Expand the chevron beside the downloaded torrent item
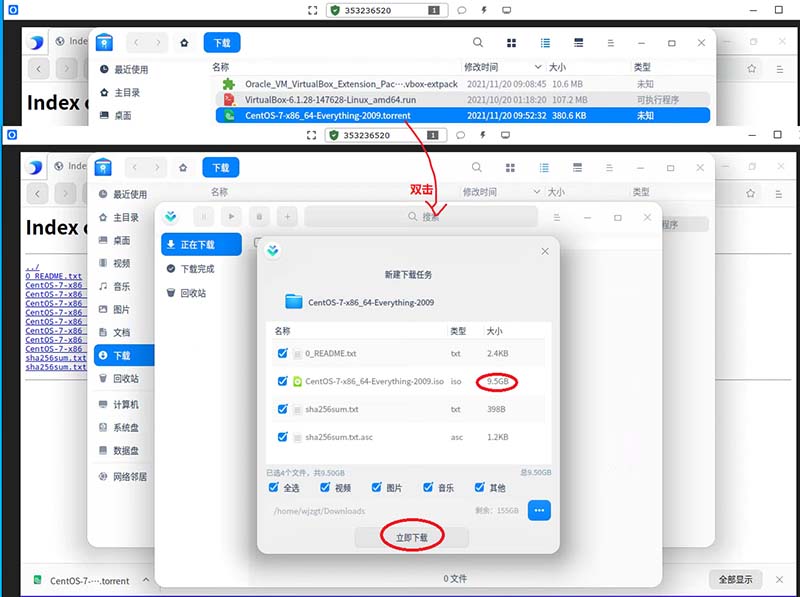Viewport: 800px width, 597px height. (146, 580)
